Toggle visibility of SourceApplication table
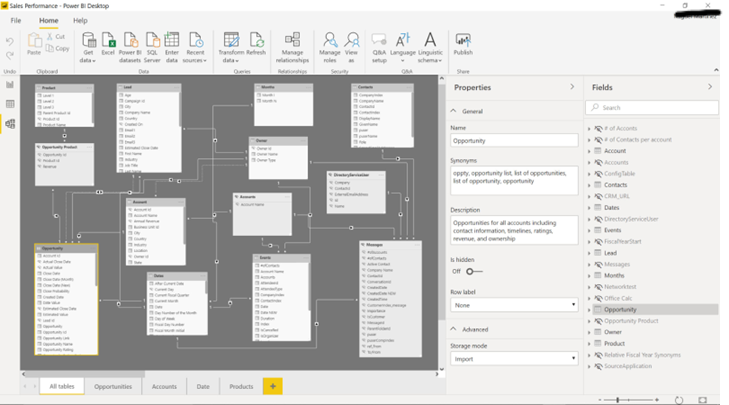 pos(598,366)
